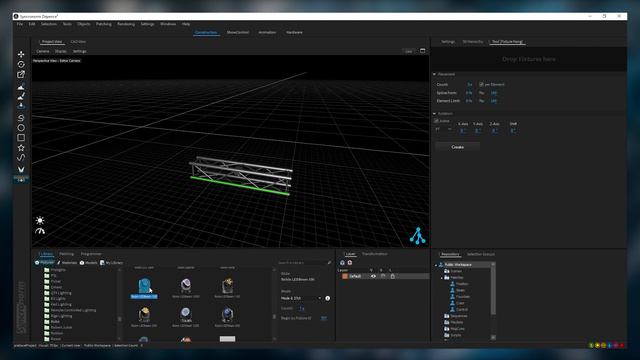
Task: Toggle the per Element checkbox
Action: (x=481, y=84)
